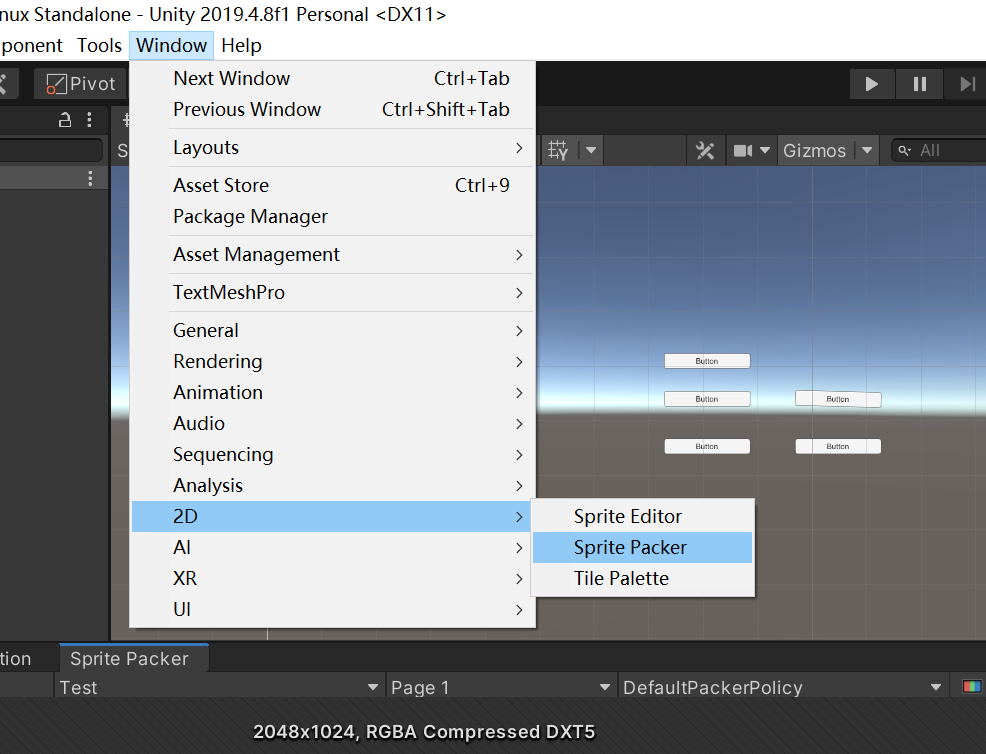This screenshot has height=754, width=986.
Task: Open scene row three-dot menu in Hierarchy
Action: pyautogui.click(x=91, y=179)
